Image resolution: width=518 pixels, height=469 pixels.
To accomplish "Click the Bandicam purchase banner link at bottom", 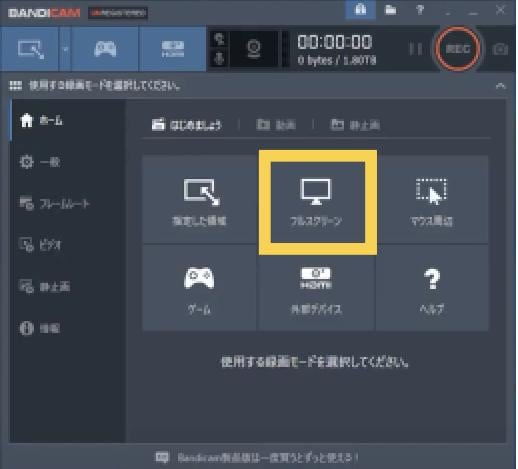I will point(257,457).
